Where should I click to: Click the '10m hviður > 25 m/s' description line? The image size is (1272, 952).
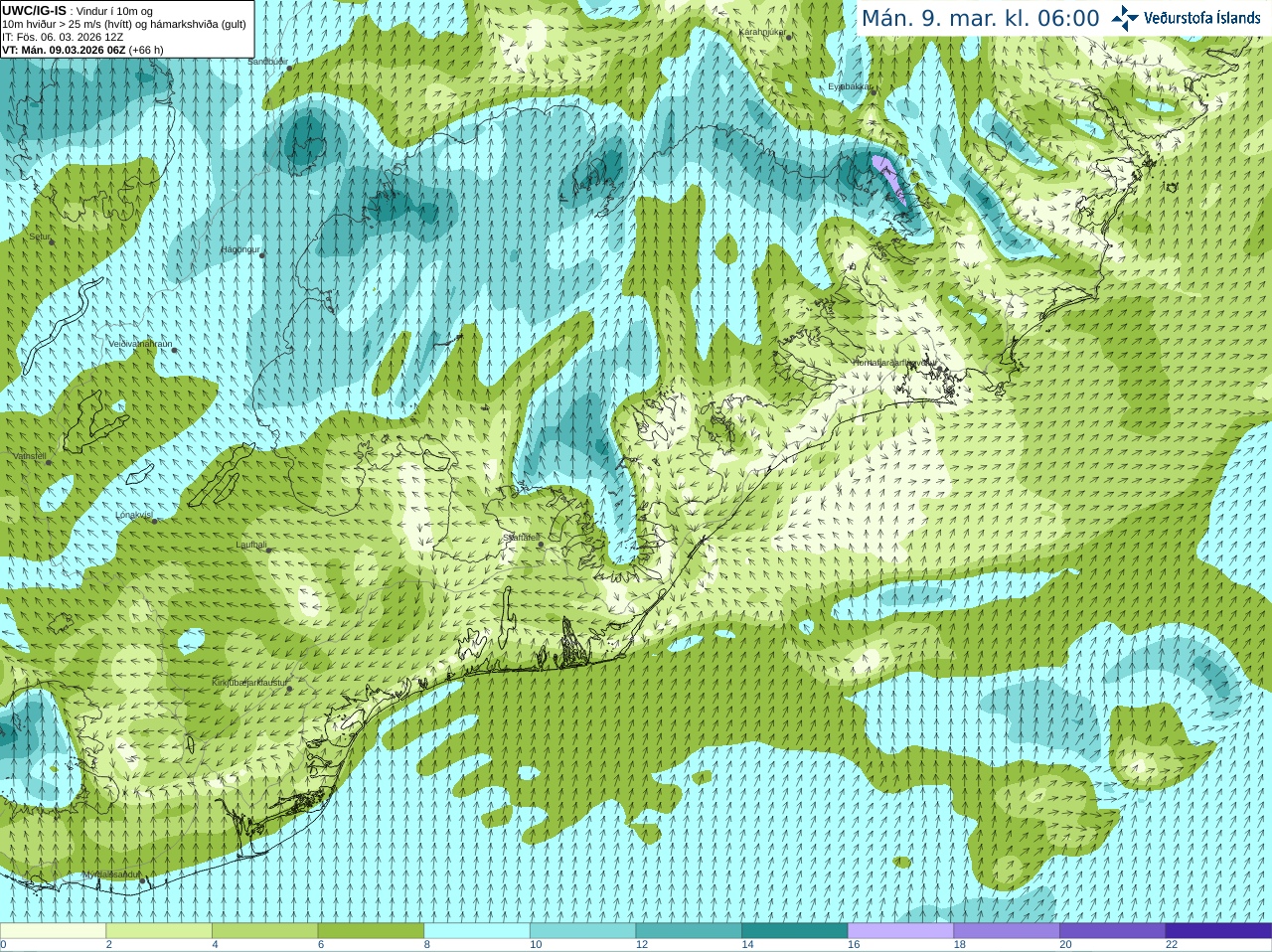(x=124, y=24)
